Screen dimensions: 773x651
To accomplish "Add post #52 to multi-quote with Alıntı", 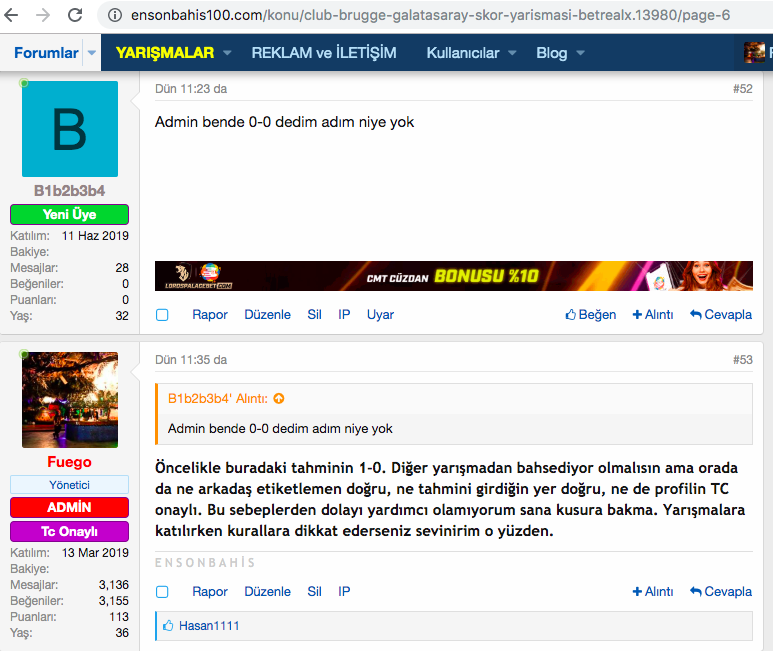I will [x=653, y=314].
